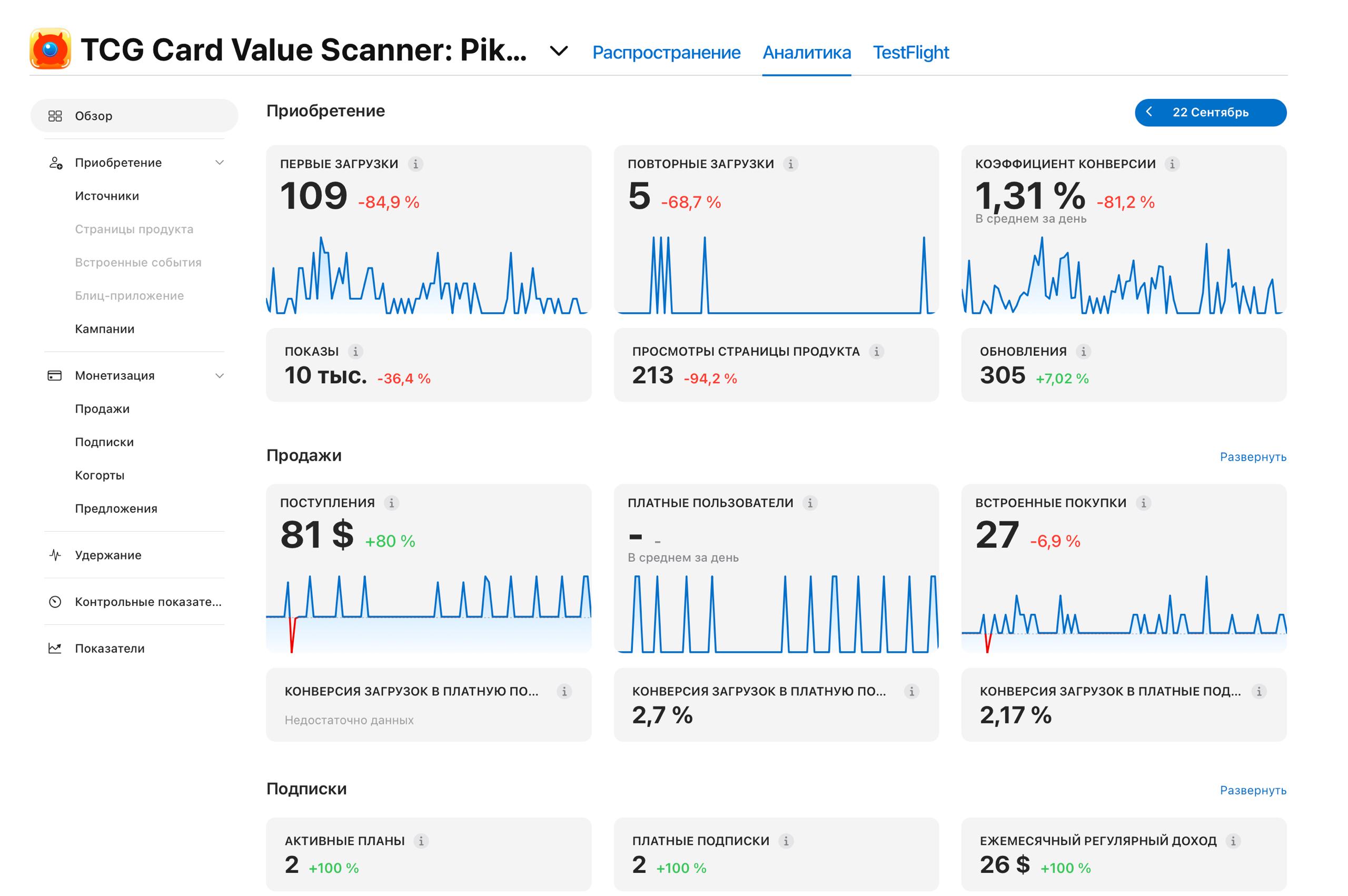Show info for Платные пользователи
Viewport: 1348px width, 896px height.
[x=810, y=503]
